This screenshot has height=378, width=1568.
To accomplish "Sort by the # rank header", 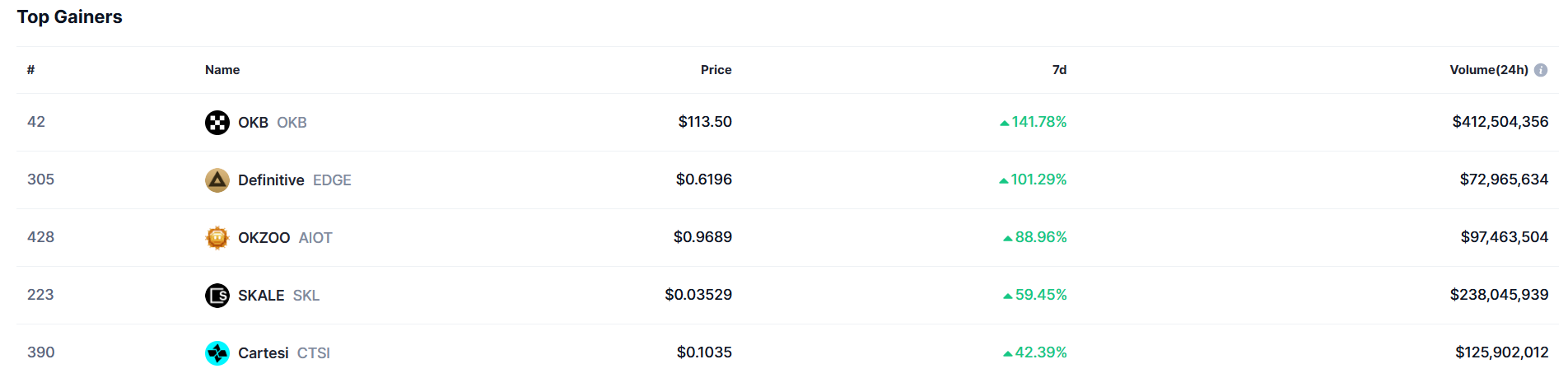I will [30, 70].
